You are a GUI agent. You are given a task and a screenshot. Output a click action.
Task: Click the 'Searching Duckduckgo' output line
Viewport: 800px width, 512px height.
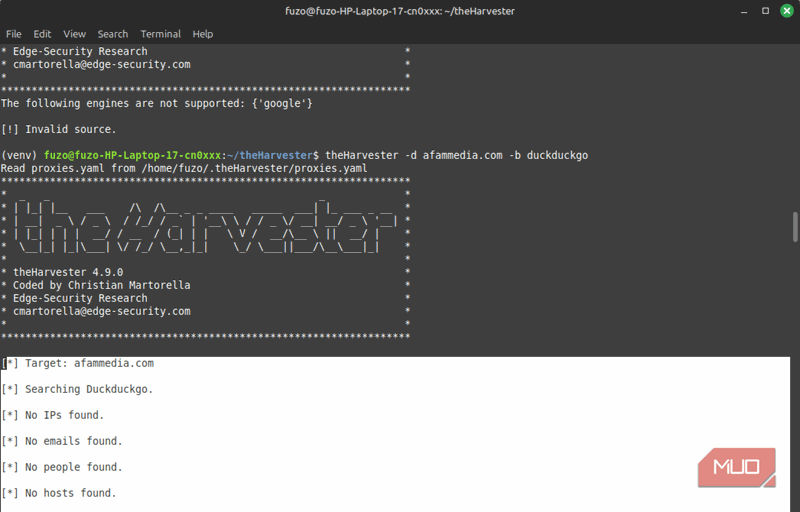click(78, 390)
